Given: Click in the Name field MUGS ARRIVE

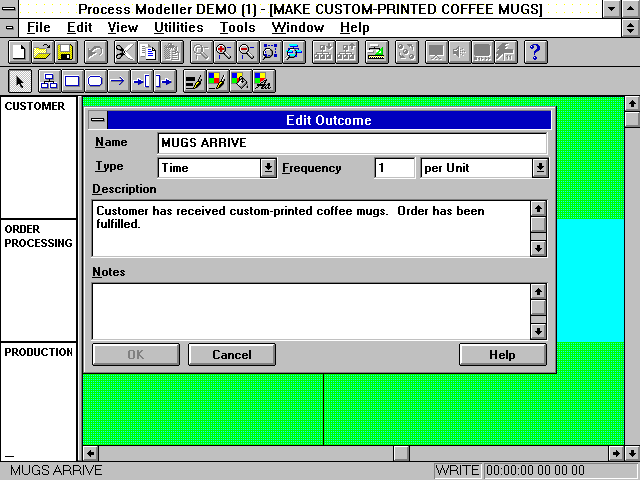Looking at the screenshot, I should (350, 143).
